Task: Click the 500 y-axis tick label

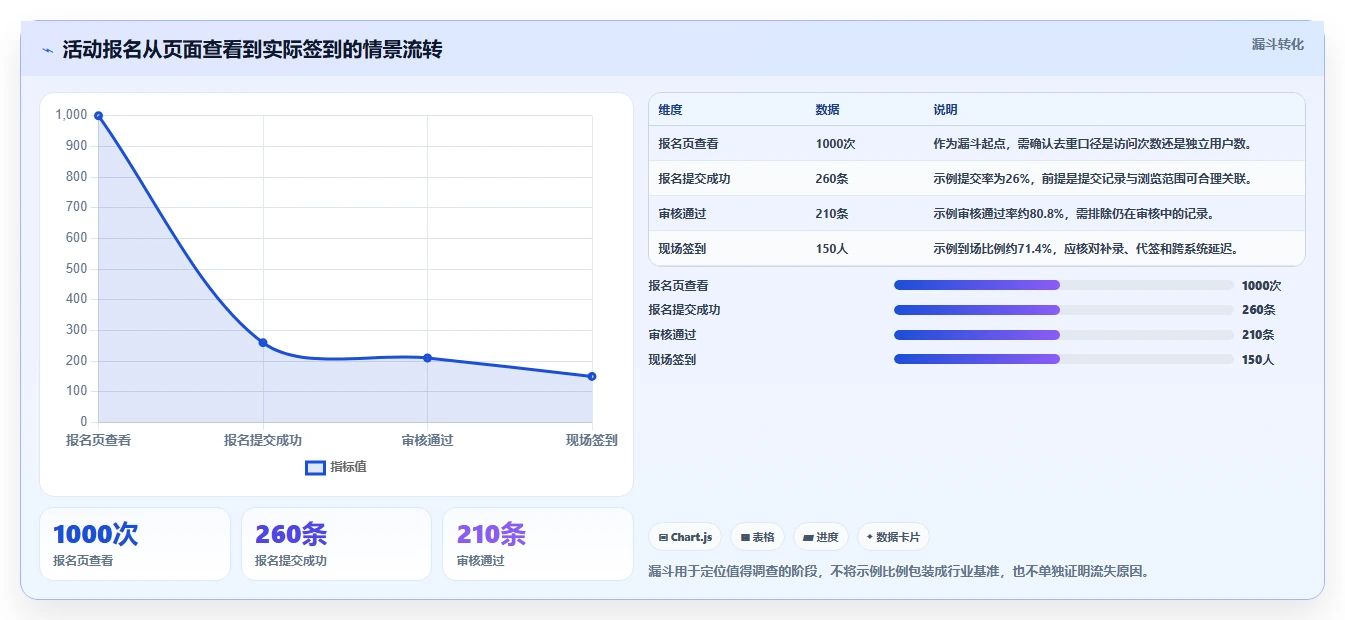Action: coord(77,269)
